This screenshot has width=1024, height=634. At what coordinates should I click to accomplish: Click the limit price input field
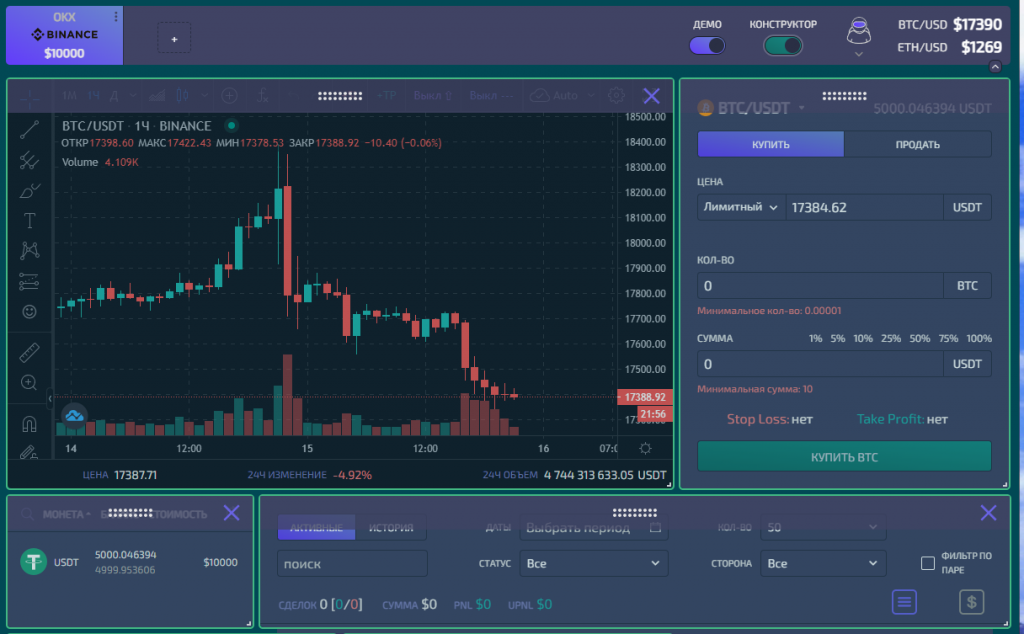(x=864, y=208)
